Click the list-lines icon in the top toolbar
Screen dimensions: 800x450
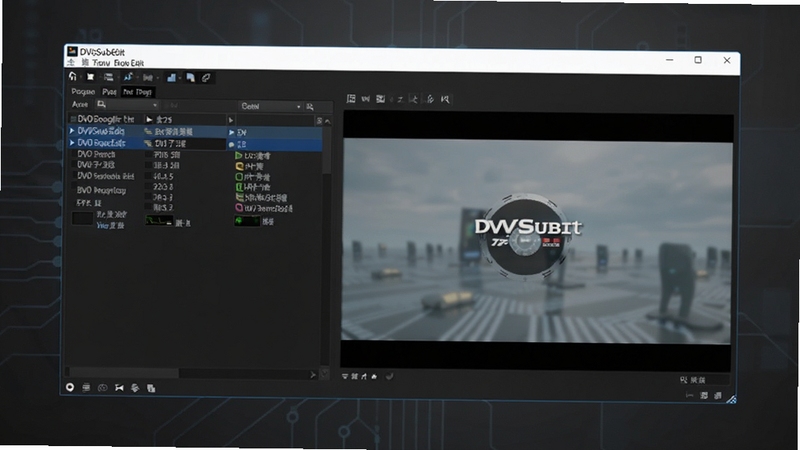click(108, 77)
